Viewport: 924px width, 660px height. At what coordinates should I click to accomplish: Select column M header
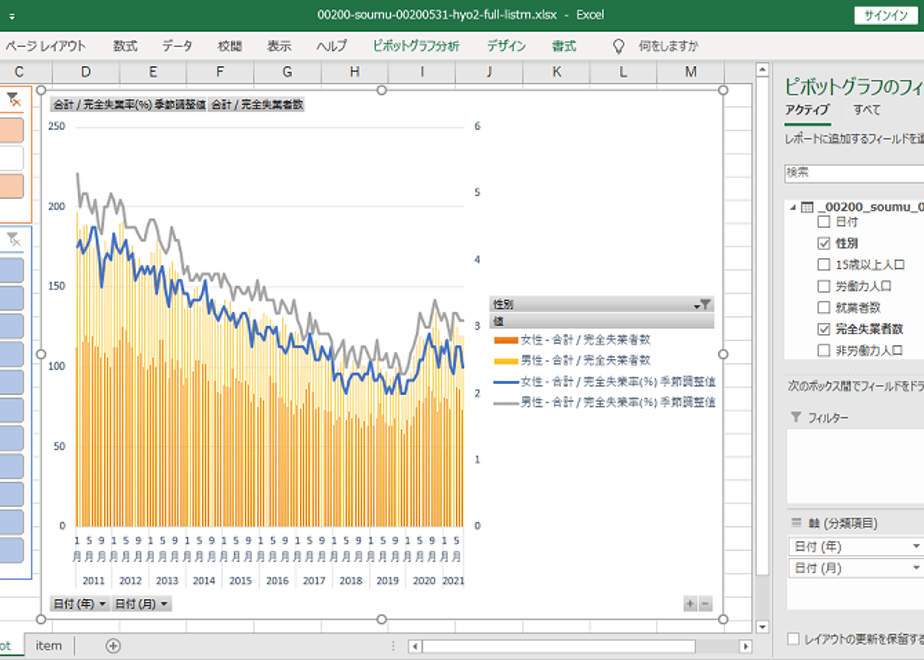pyautogui.click(x=691, y=72)
